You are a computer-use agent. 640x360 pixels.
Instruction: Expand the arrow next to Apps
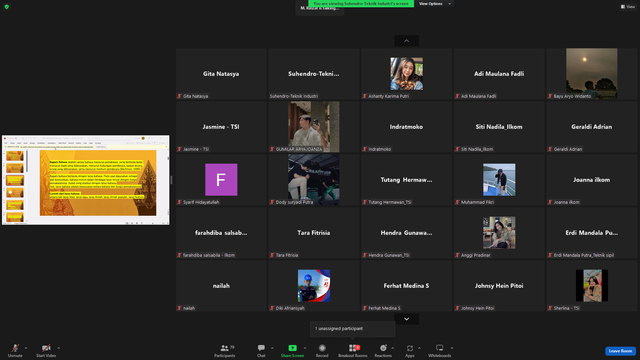[419, 348]
